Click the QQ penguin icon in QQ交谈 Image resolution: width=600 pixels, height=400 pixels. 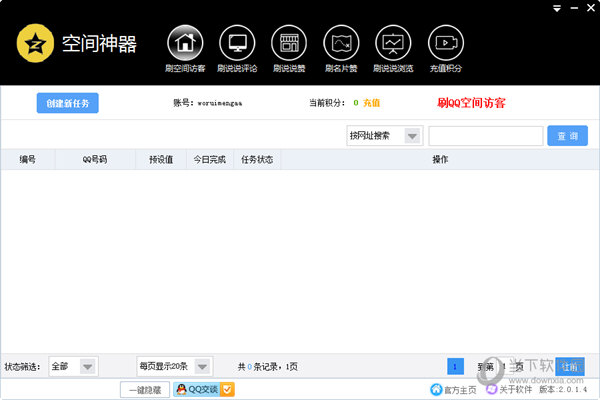pos(181,390)
